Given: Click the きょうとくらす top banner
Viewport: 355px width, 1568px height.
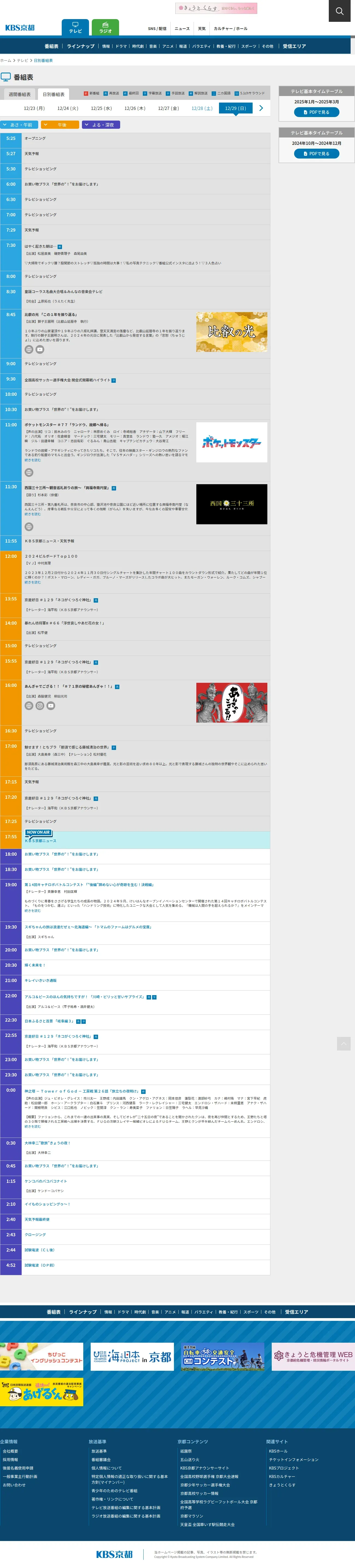Looking at the screenshot, I should [216, 8].
